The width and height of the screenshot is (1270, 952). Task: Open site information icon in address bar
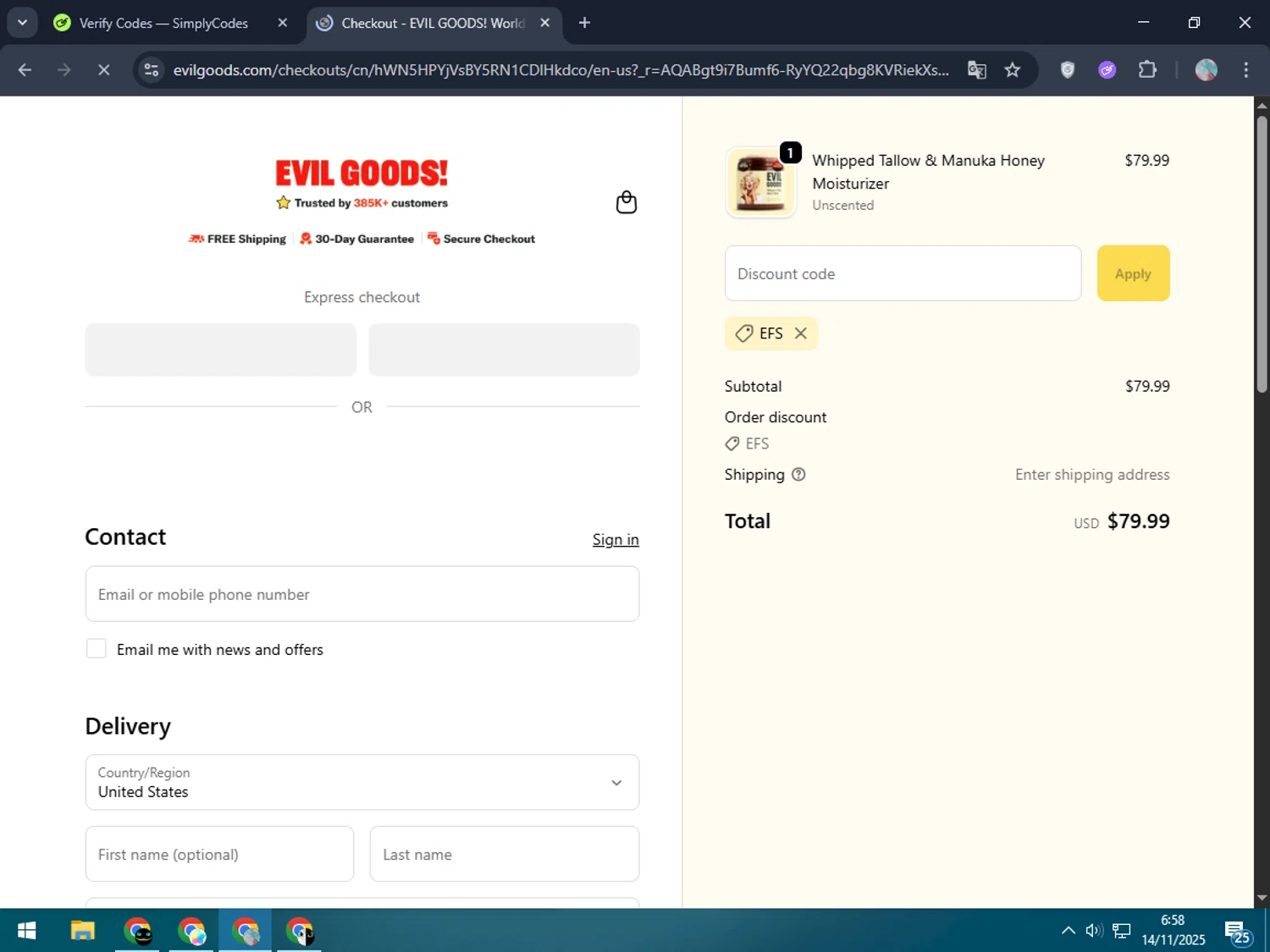click(152, 70)
